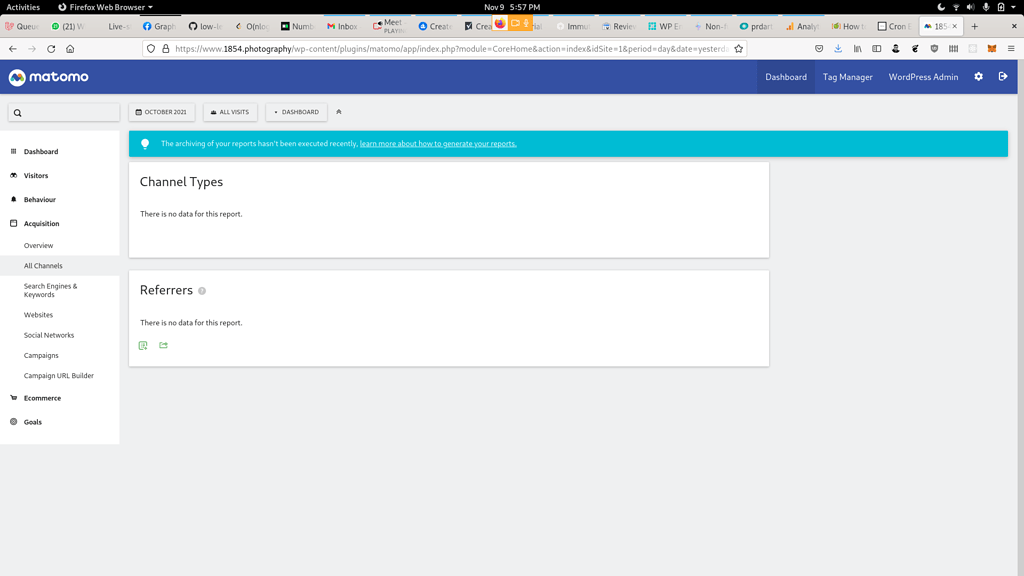Open the OCTOBER 2021 date picker
Screen dimensions: 1024x576
tap(161, 112)
